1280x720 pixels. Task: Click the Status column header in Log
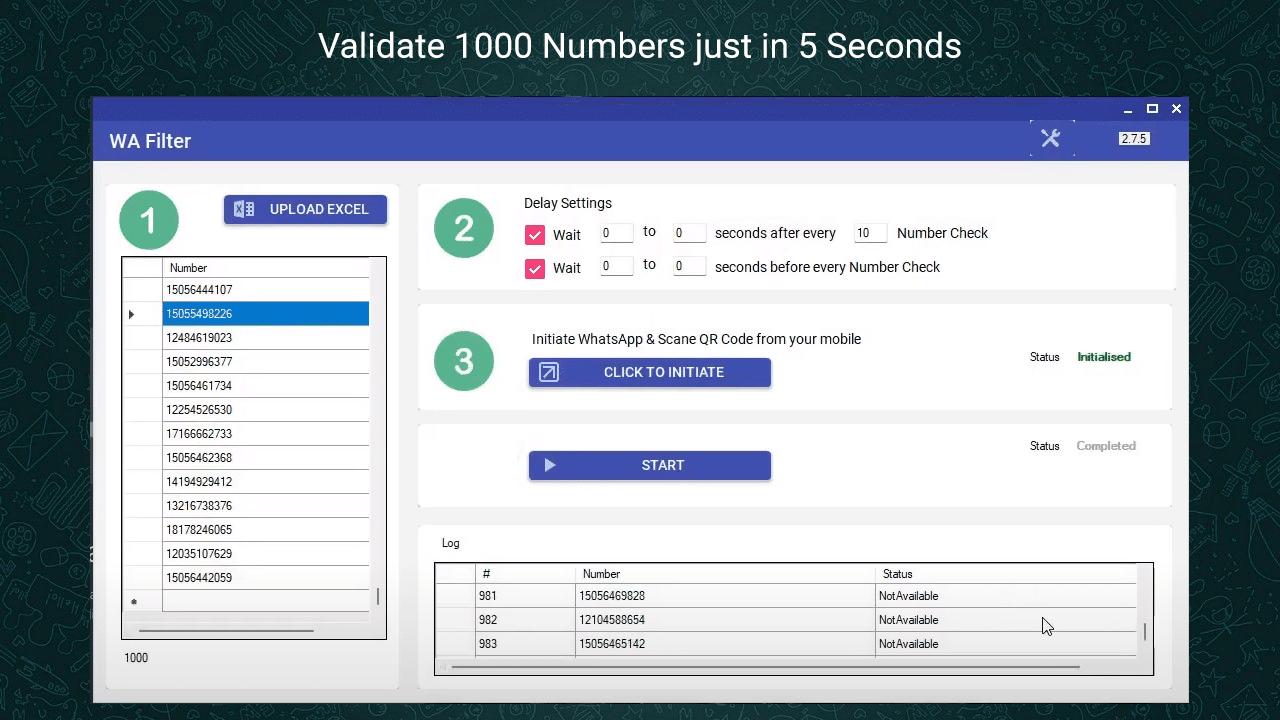tap(1005, 574)
